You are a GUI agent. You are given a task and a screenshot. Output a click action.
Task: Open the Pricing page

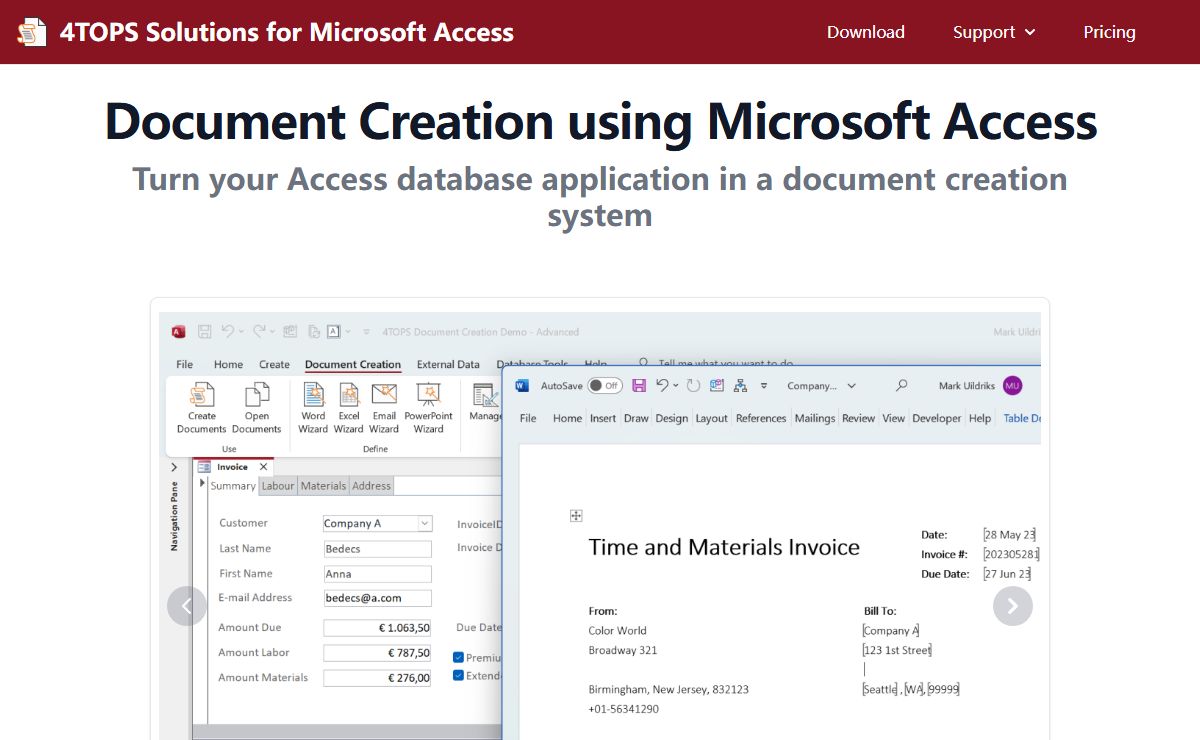point(1109,32)
